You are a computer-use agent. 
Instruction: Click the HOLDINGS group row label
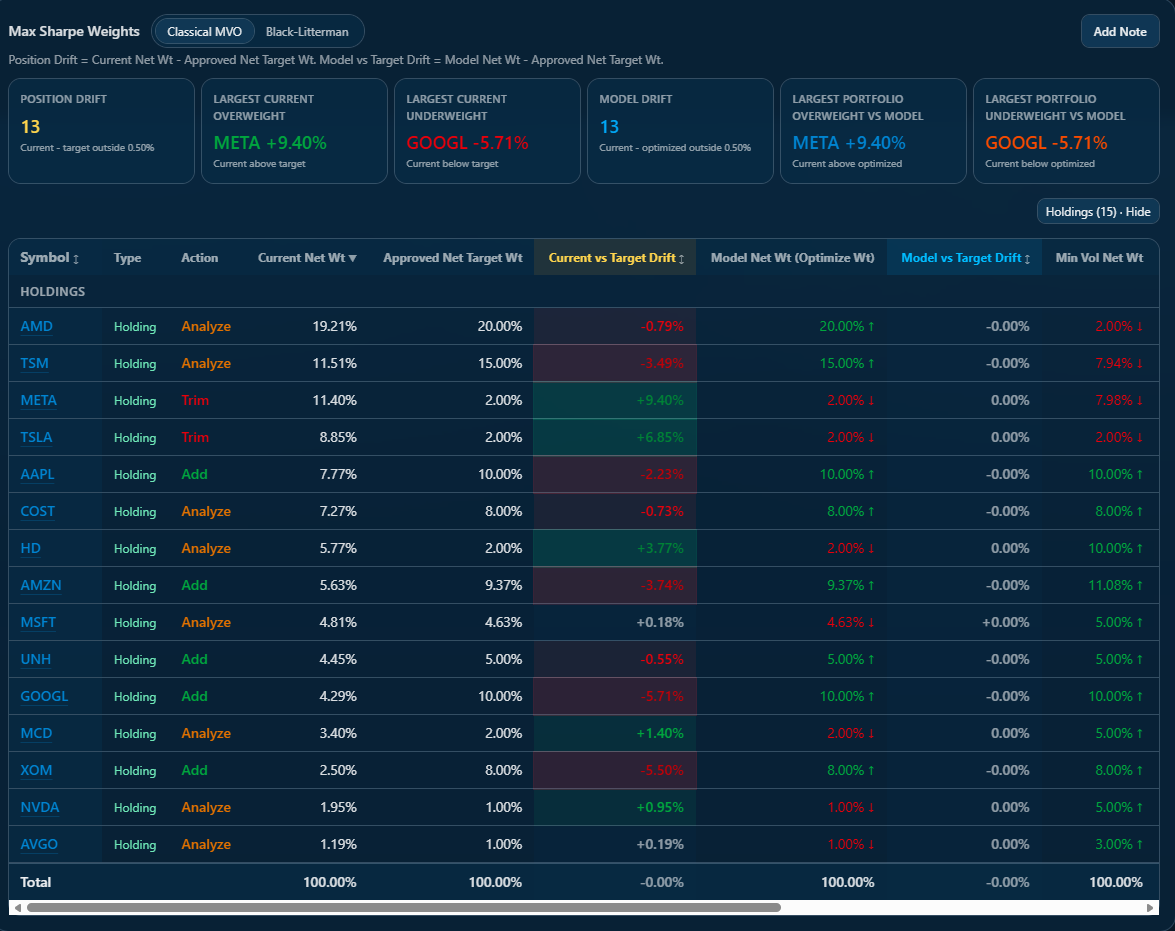tap(52, 291)
